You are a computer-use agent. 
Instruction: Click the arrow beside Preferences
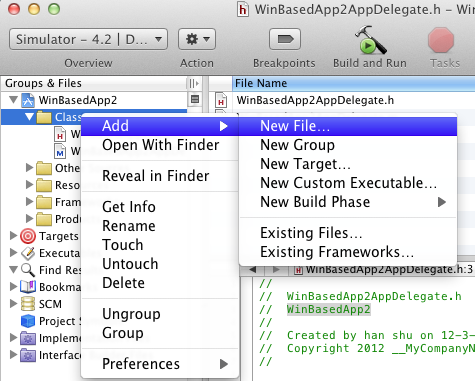point(224,364)
